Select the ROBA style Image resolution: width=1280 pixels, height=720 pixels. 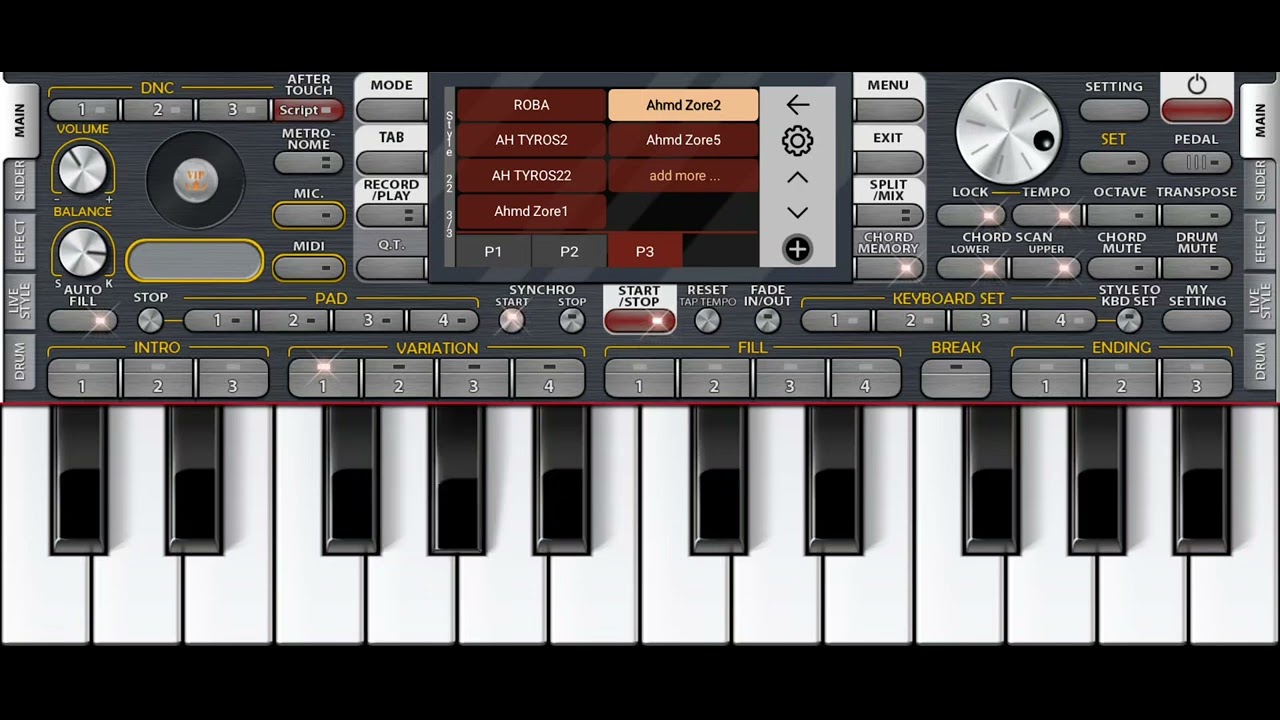[531, 105]
